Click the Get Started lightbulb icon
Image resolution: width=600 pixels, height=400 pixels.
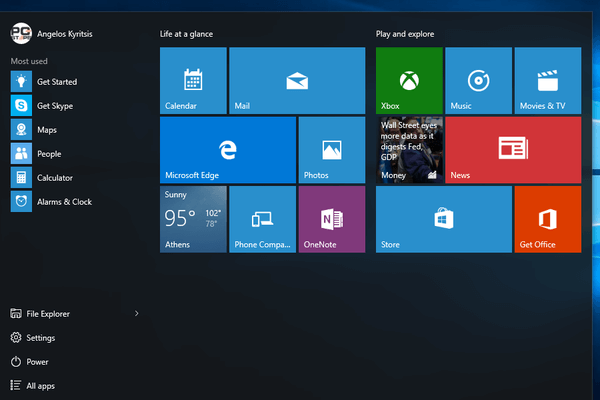21,82
